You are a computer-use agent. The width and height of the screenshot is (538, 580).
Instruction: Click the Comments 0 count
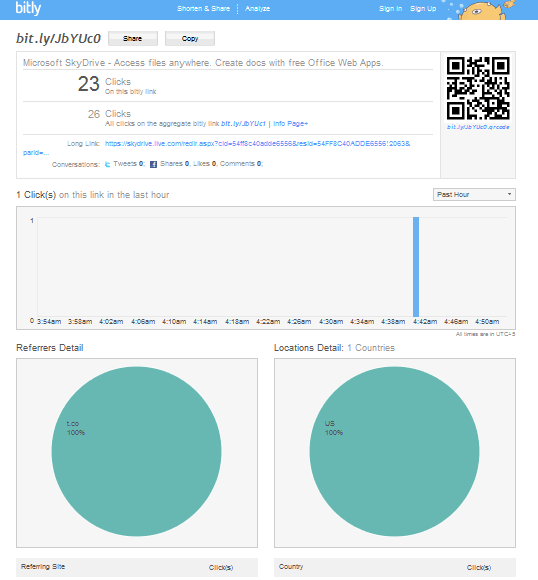241,163
